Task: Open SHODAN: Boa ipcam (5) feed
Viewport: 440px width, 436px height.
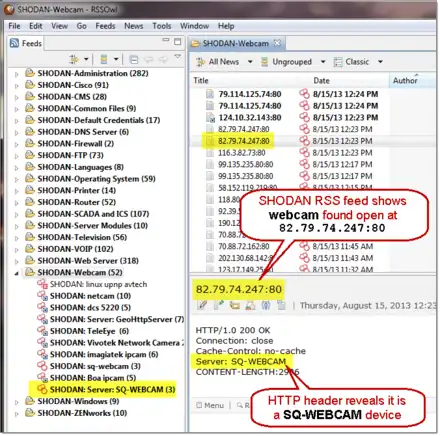Action: click(93, 378)
